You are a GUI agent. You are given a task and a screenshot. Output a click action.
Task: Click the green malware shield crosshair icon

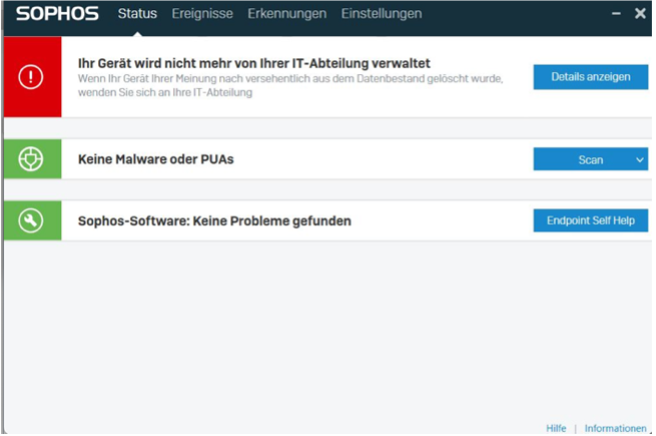click(x=31, y=159)
